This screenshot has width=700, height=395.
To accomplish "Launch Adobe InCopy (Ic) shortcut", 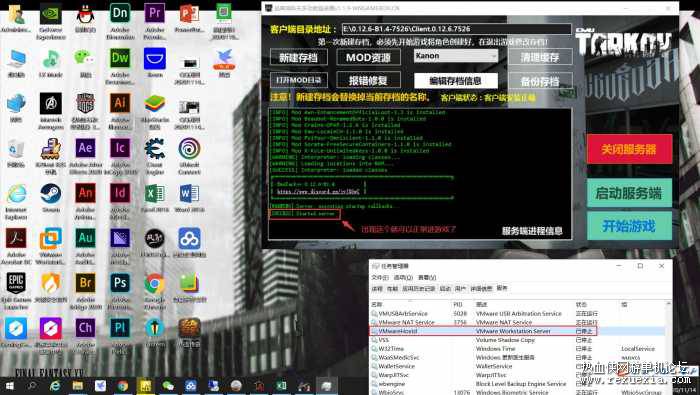I will tap(120, 155).
